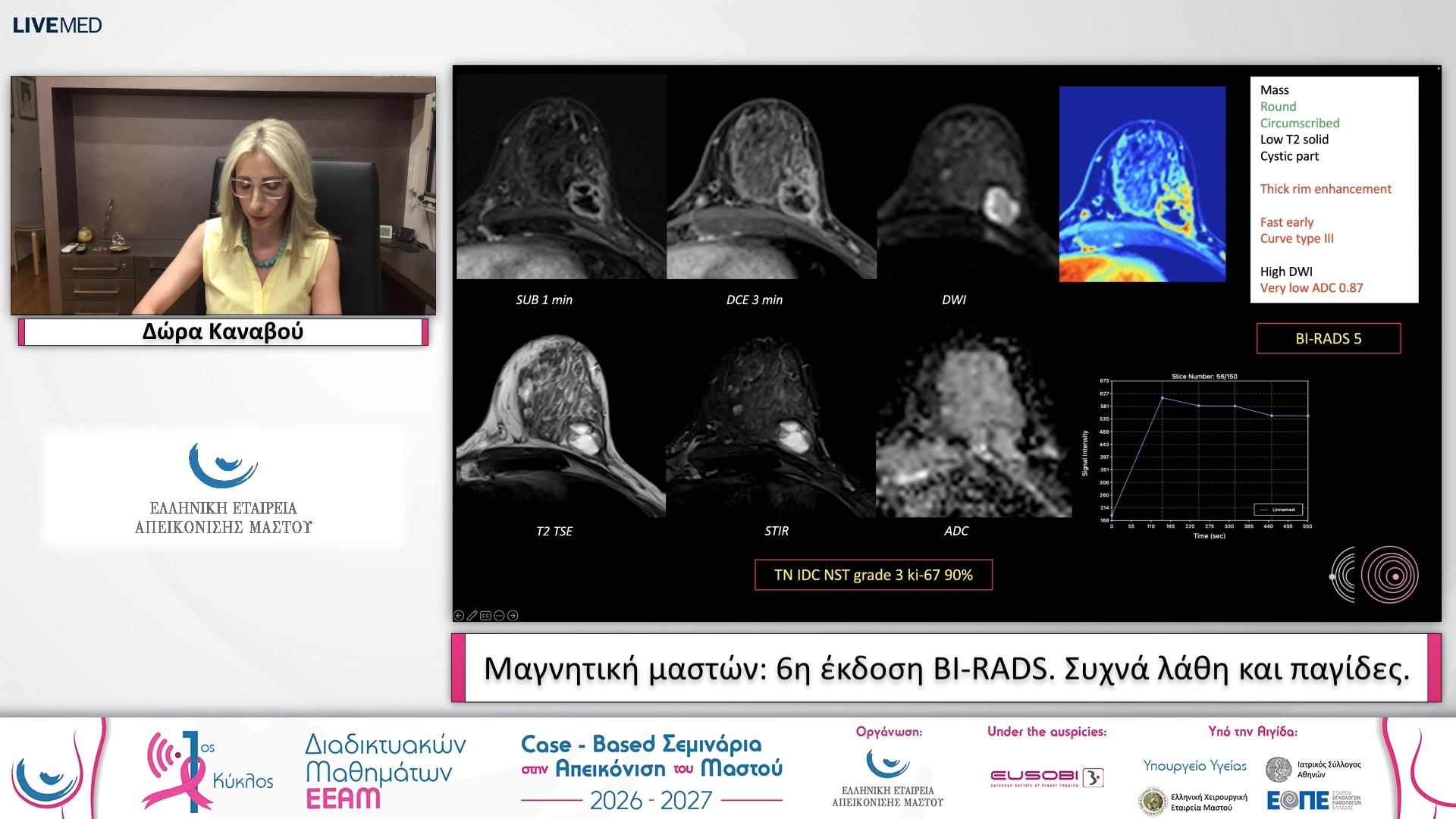The height and width of the screenshot is (819, 1456).
Task: Click the '2026 - 2027' text in banner
Action: [x=651, y=800]
